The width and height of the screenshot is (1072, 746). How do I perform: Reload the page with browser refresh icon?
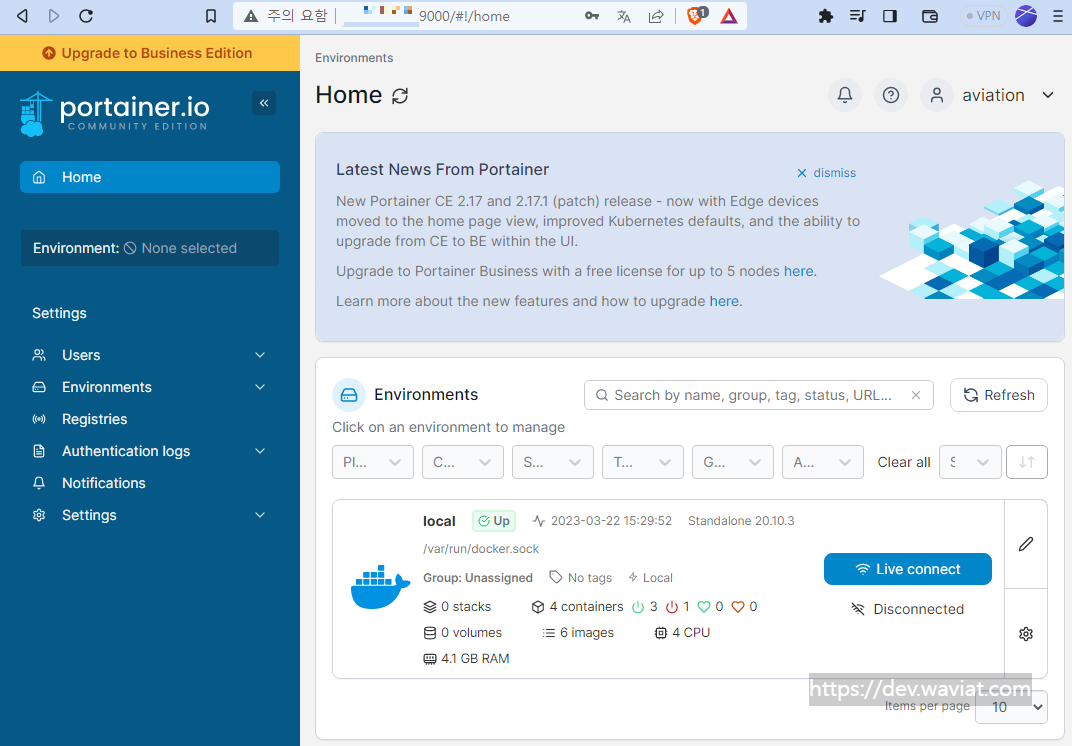click(86, 16)
